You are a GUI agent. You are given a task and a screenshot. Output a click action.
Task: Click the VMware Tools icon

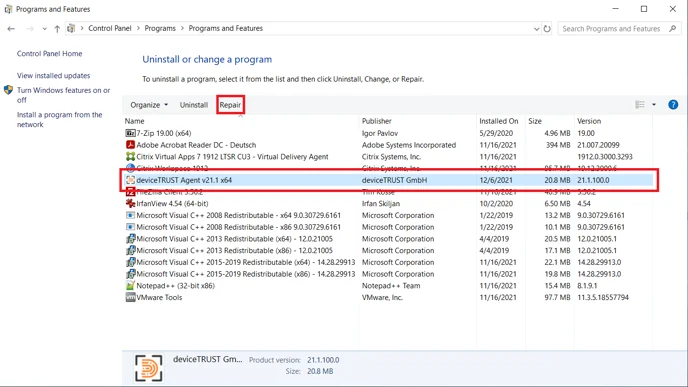pos(130,297)
